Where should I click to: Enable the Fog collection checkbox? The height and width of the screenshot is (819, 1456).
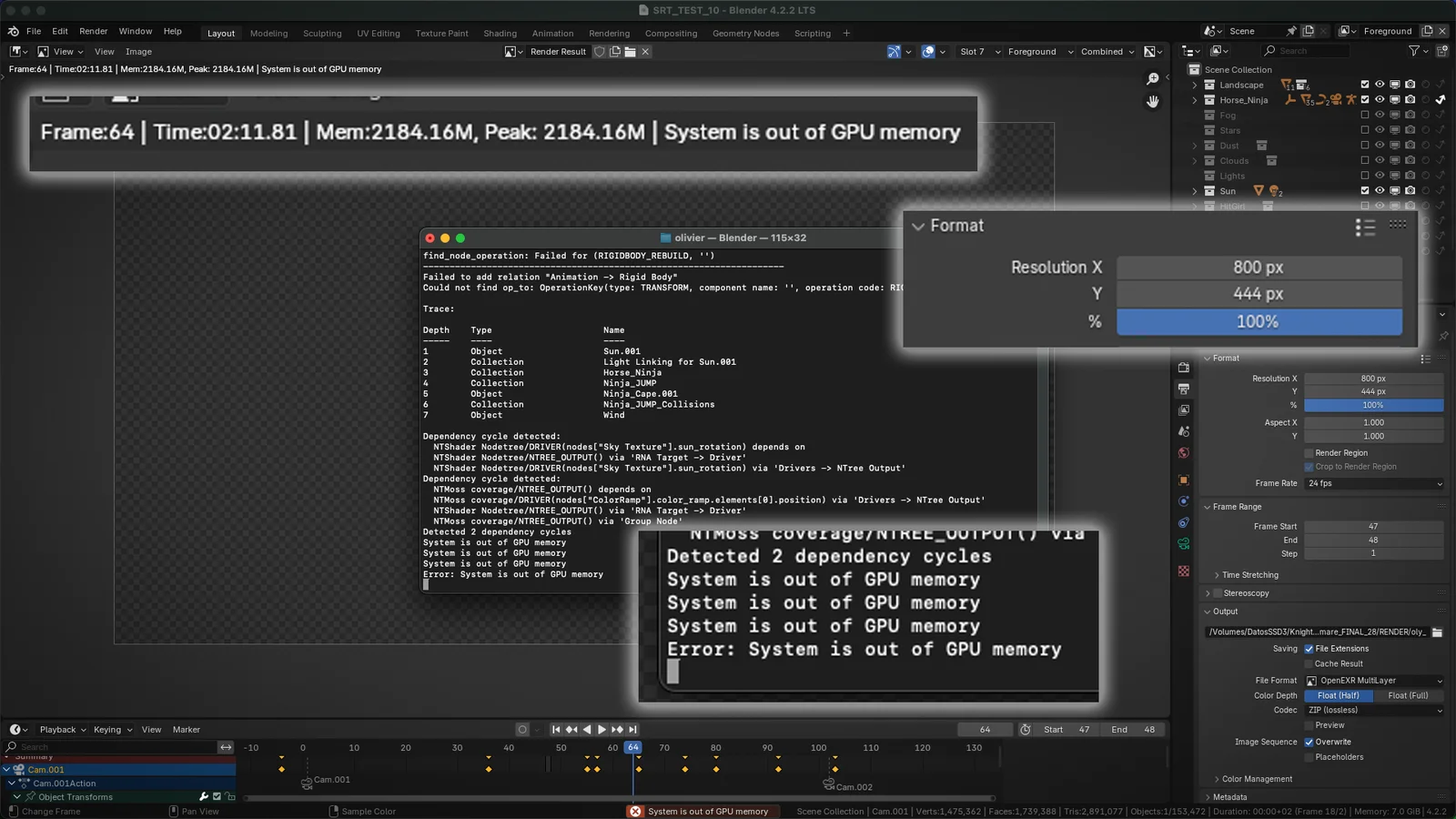click(x=1365, y=115)
